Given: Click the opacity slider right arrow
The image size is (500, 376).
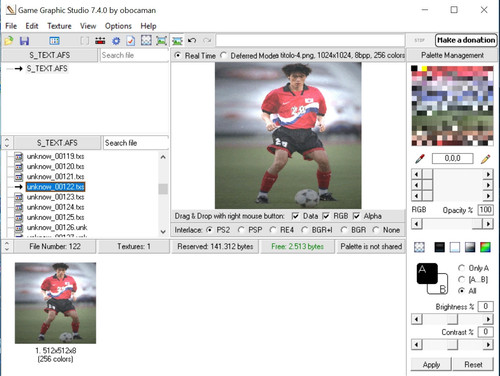Looking at the screenshot, I should 488,224.
